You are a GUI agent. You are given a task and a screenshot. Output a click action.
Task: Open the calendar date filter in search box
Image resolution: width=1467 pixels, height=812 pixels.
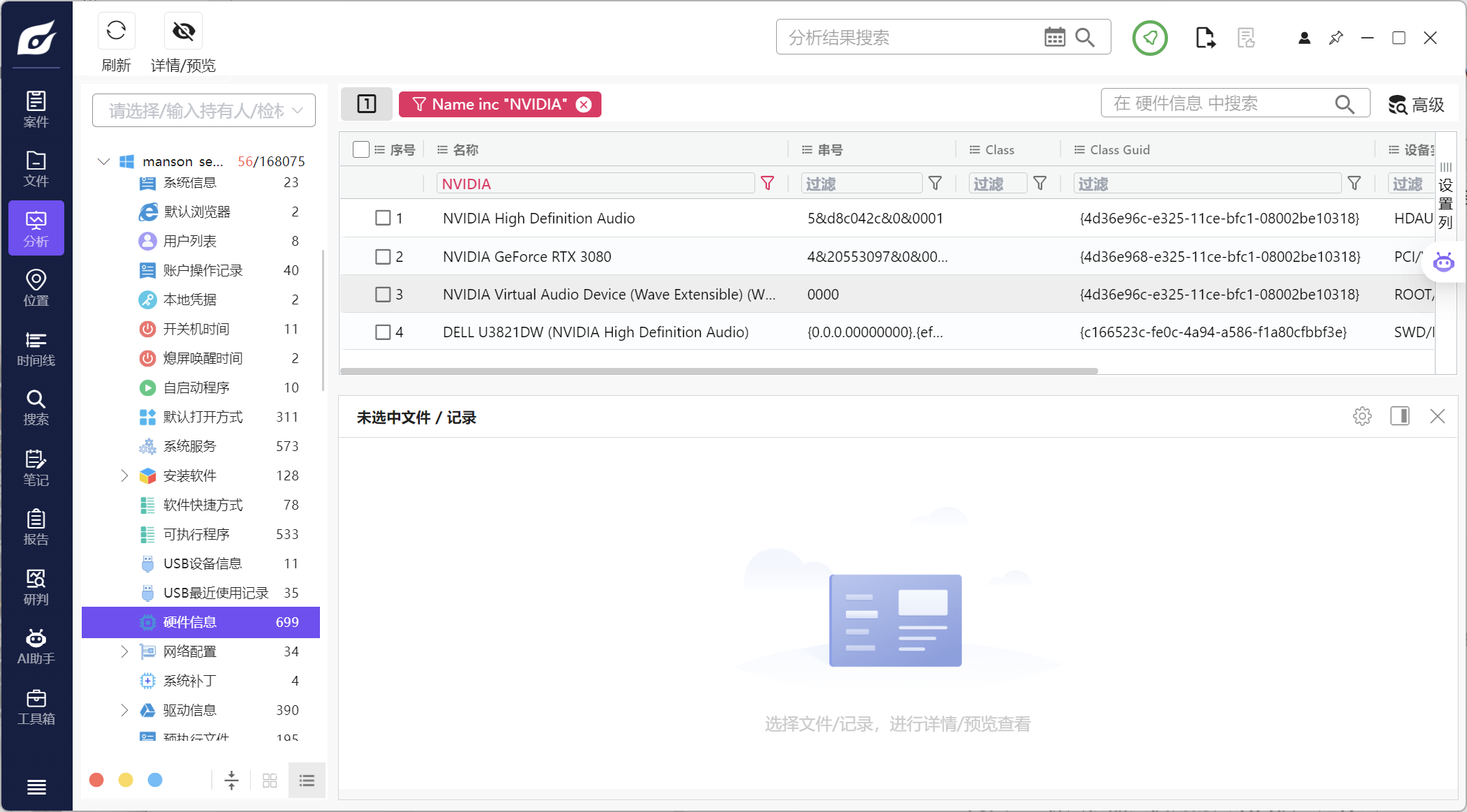(x=1054, y=37)
